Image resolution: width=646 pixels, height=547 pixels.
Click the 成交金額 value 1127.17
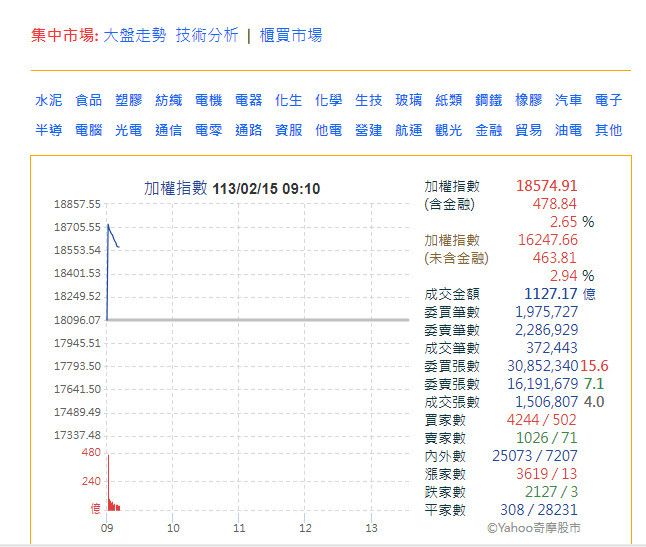tap(550, 294)
